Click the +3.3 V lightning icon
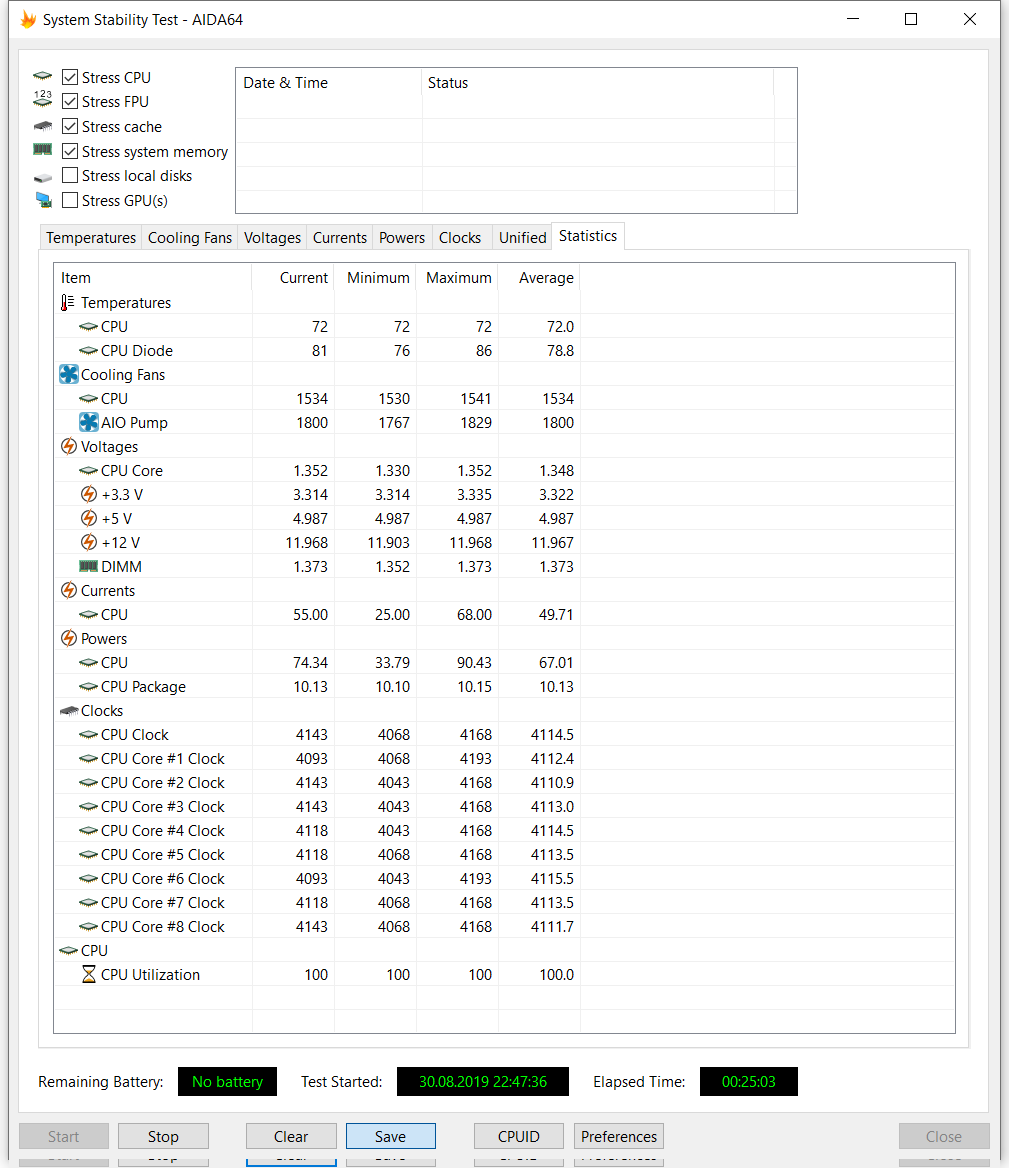 (89, 495)
